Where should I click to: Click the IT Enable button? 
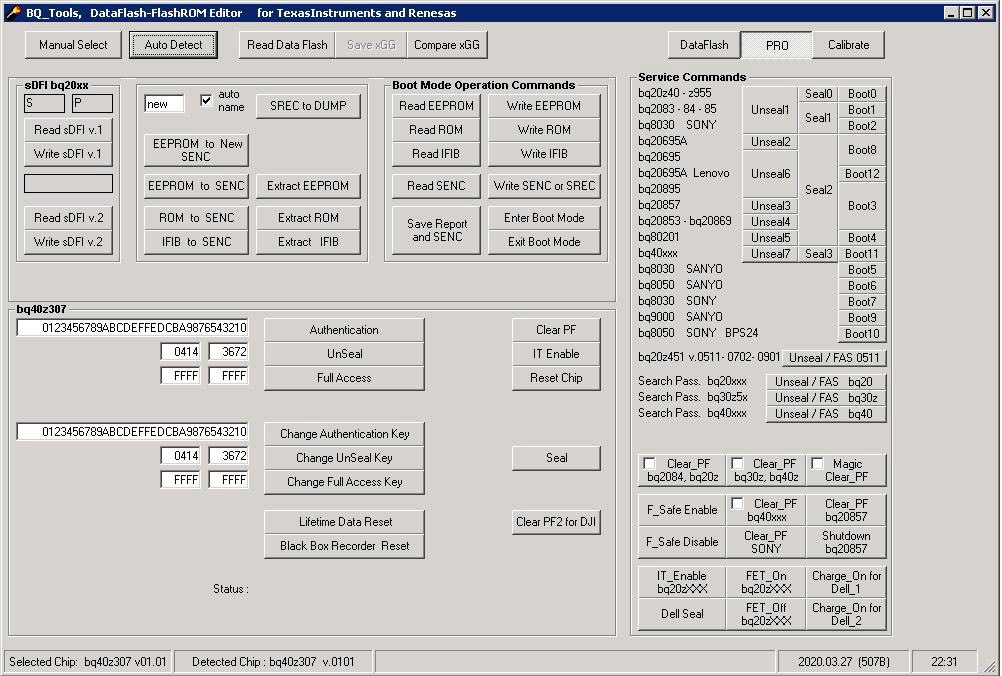[556, 353]
